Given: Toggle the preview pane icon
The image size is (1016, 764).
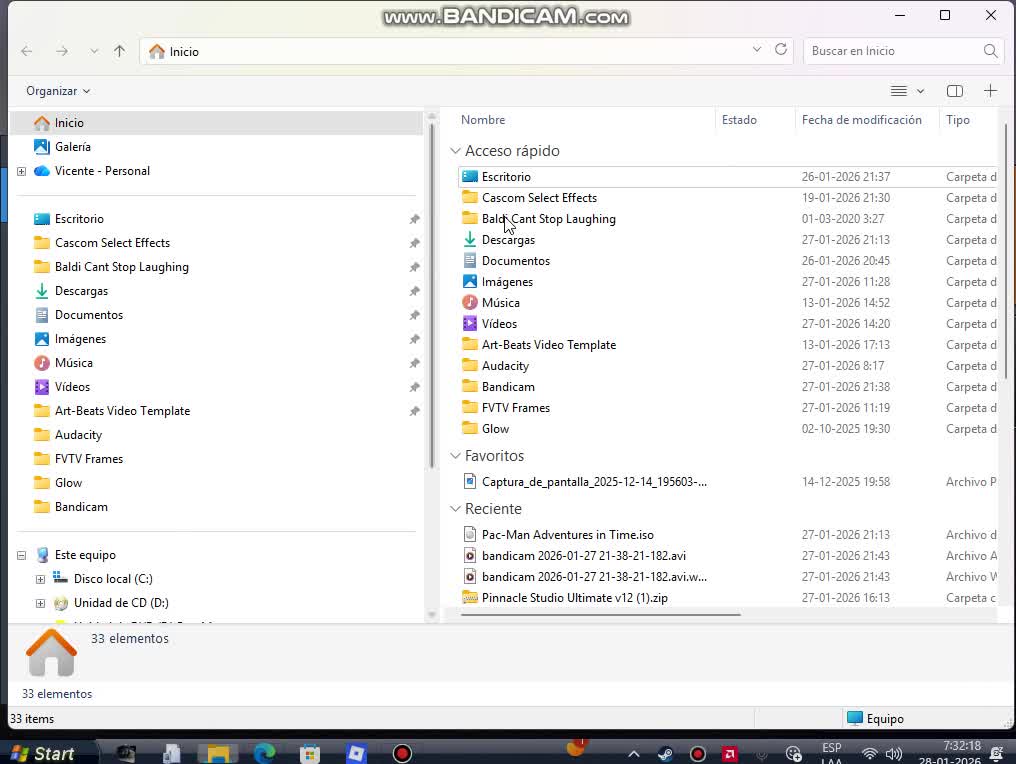Looking at the screenshot, I should point(954,91).
